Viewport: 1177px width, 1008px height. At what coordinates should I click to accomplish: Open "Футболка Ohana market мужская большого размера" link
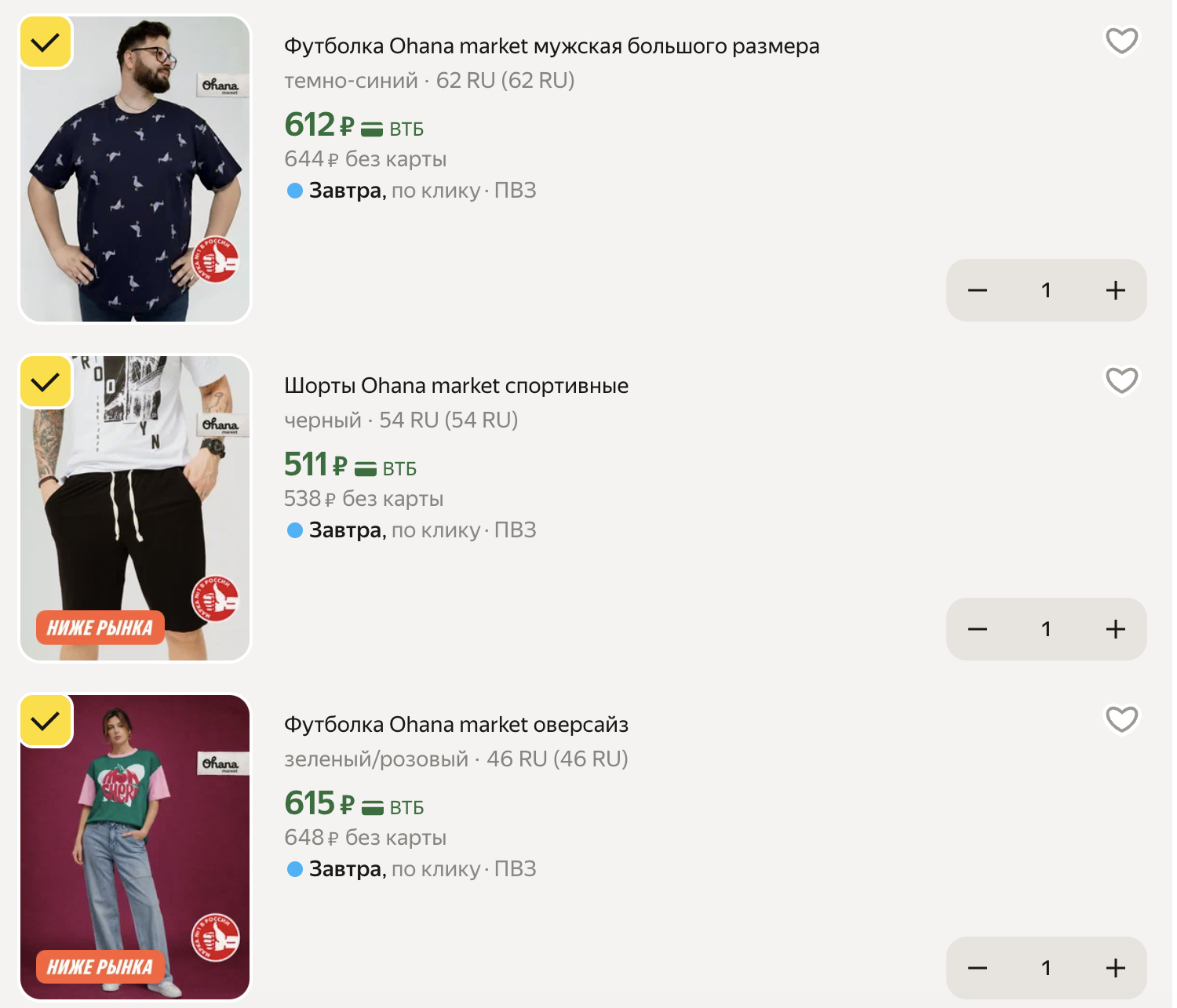551,46
